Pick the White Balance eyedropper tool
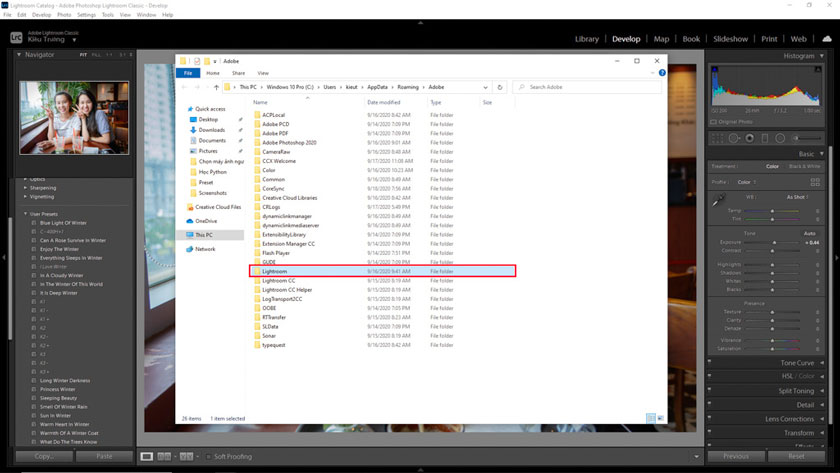This screenshot has width=840, height=473. [x=718, y=201]
